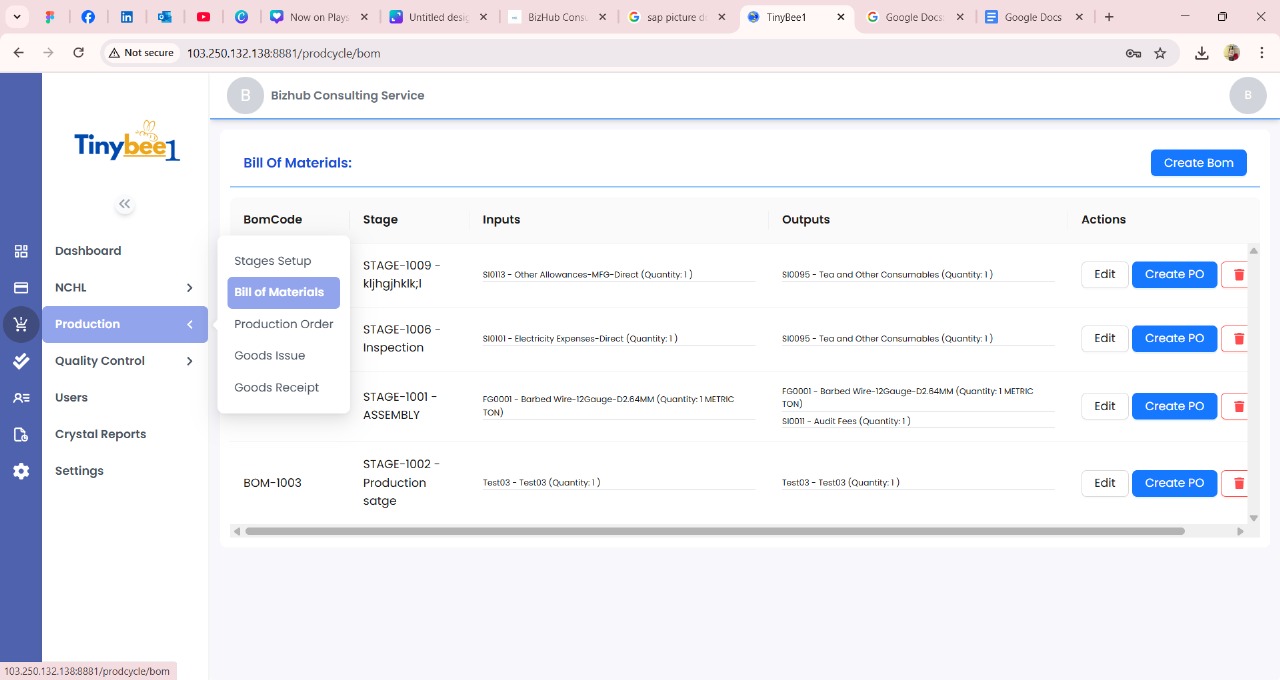Bookmark this page with star icon
Viewport: 1280px width, 680px height.
(x=1160, y=53)
